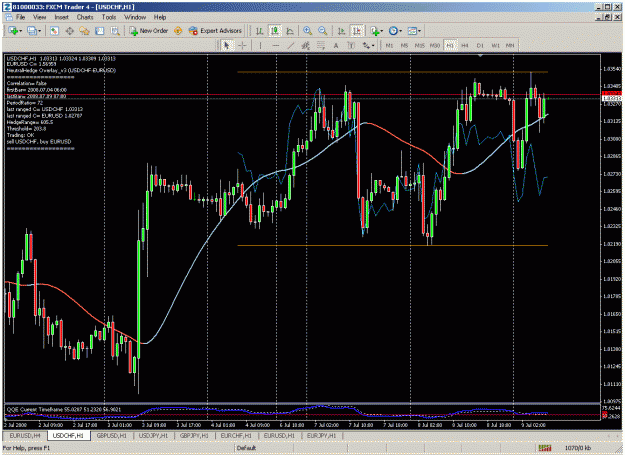Click the Default profile in status bar
This screenshot has width=625, height=455.
246,448
